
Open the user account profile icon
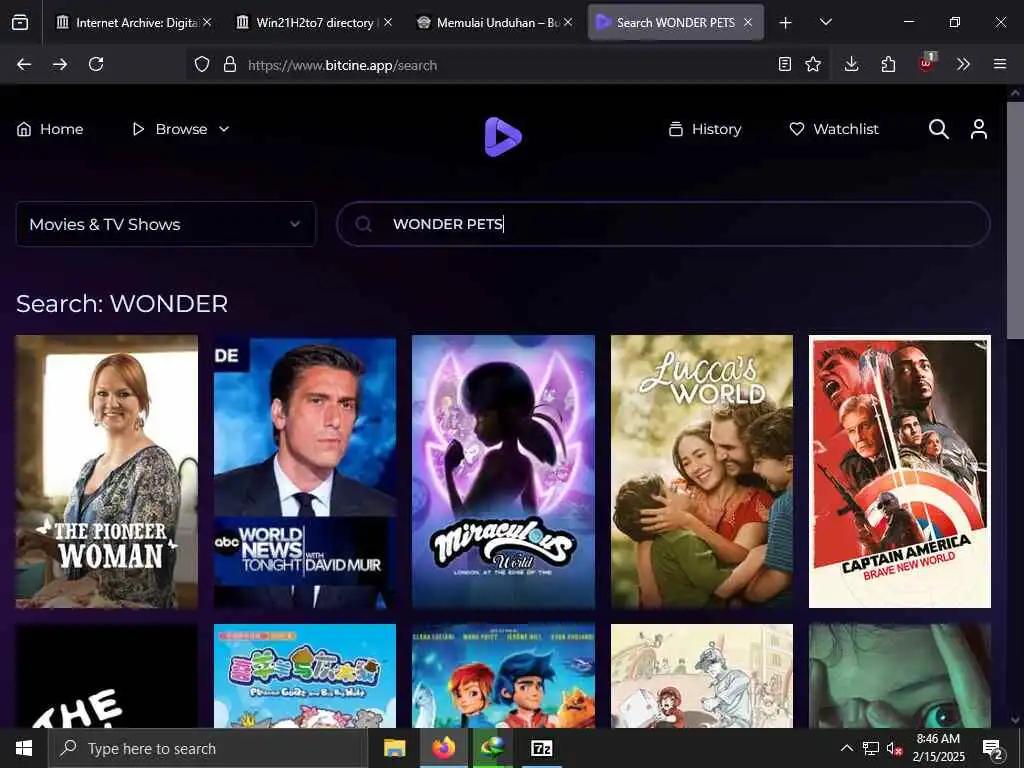pyautogui.click(x=978, y=129)
